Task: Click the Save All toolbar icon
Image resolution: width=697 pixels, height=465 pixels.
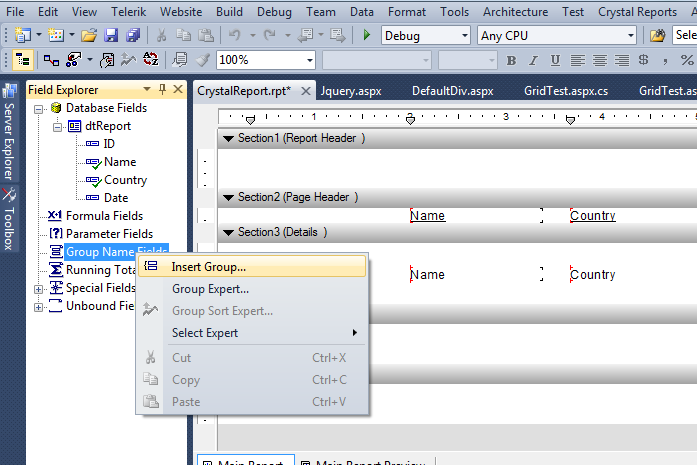Action: coord(132,35)
